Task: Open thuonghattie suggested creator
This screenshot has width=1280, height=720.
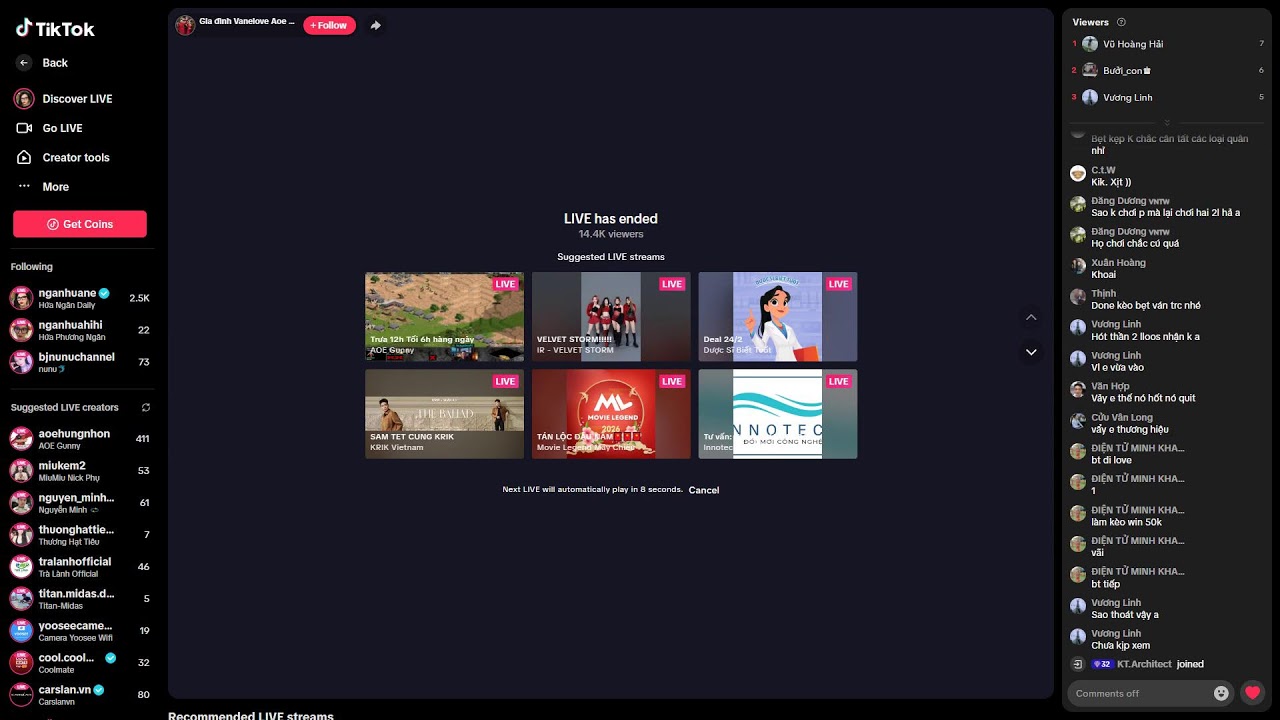Action: coord(80,535)
